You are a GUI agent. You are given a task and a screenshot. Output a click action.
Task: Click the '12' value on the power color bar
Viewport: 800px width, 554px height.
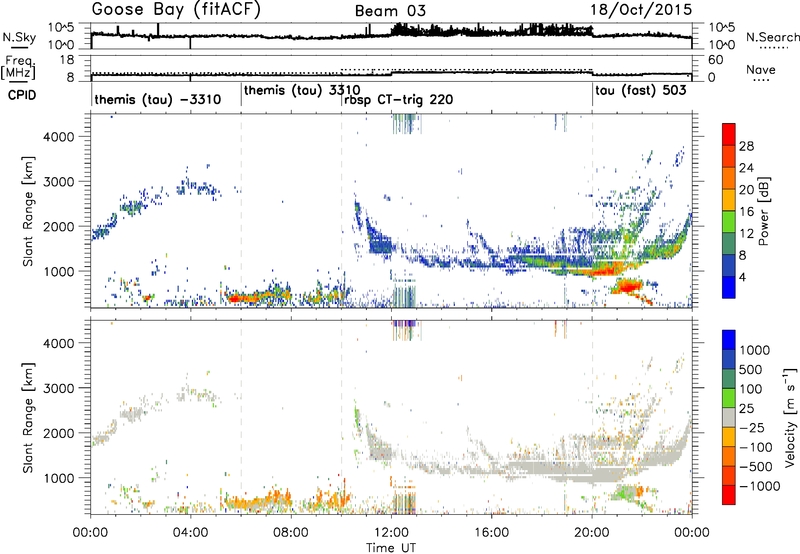click(x=746, y=234)
